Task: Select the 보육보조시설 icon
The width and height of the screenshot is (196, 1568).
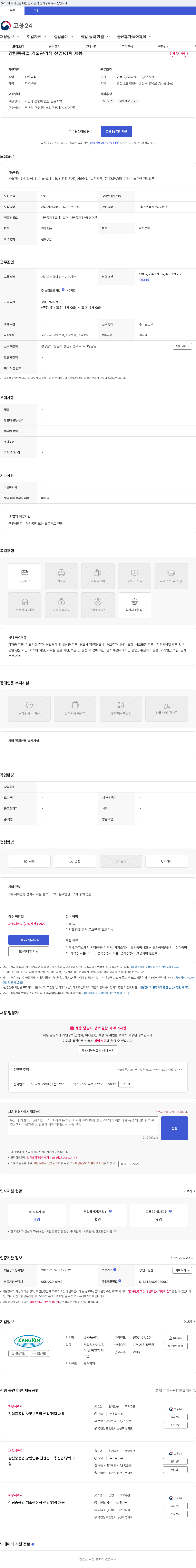Action: tap(98, 605)
